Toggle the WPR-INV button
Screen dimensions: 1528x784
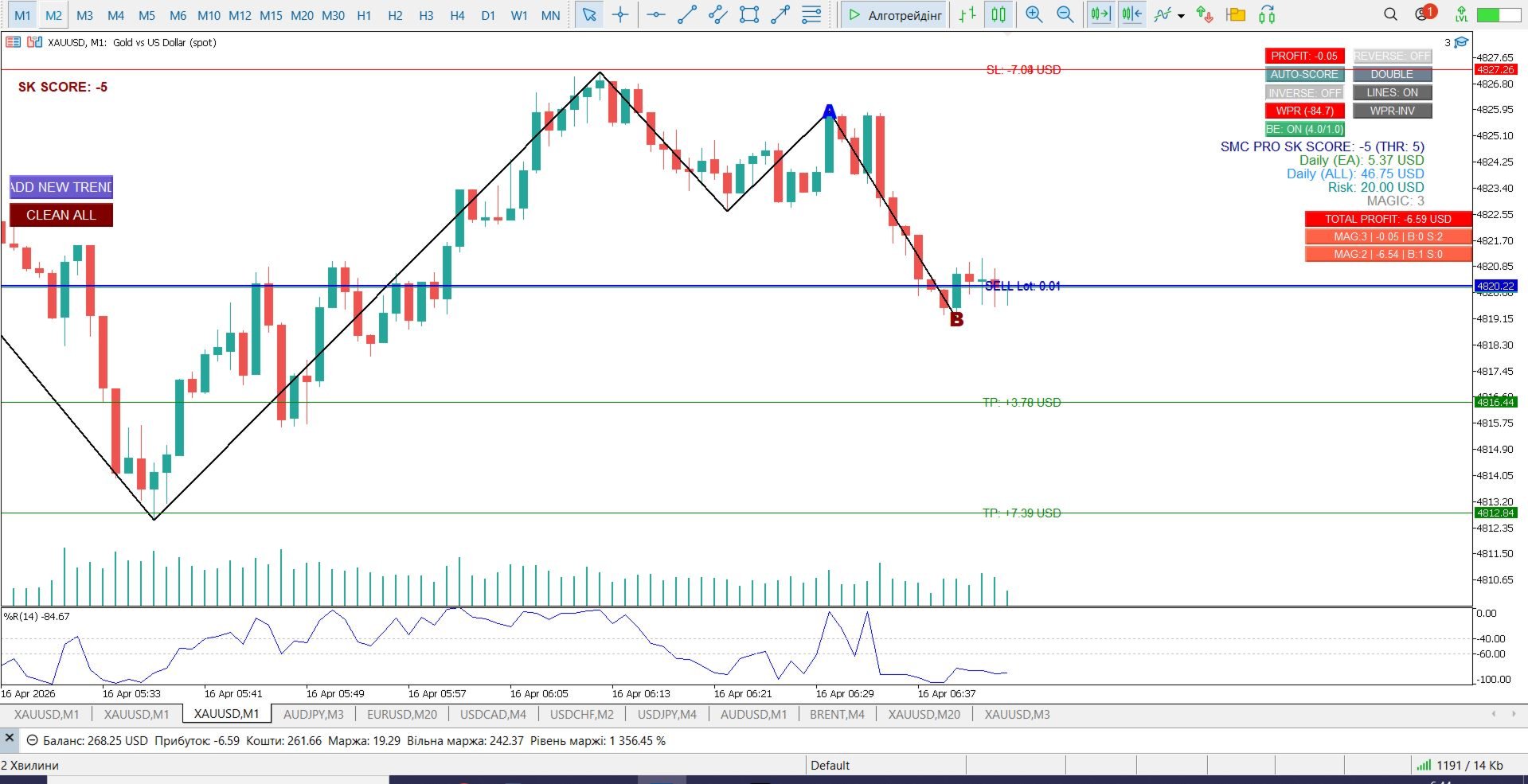1392,111
